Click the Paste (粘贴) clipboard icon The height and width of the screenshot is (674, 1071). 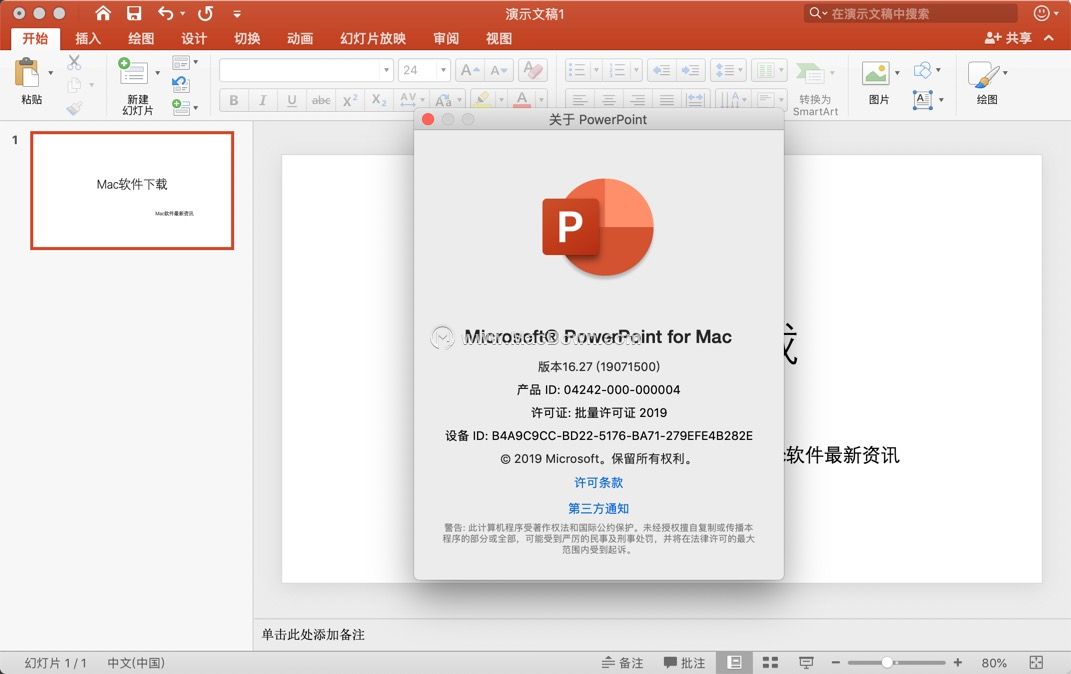[27, 73]
